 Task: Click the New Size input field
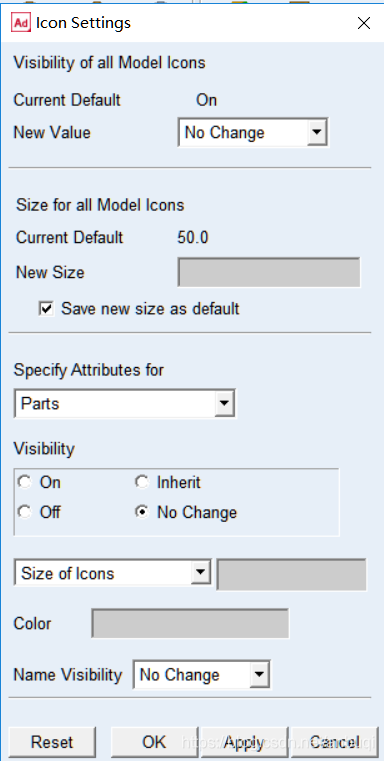coord(269,272)
